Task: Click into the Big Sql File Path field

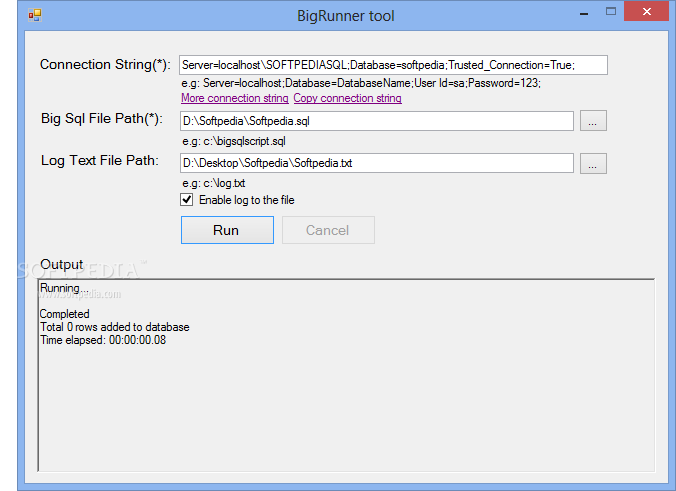Action: 376,121
